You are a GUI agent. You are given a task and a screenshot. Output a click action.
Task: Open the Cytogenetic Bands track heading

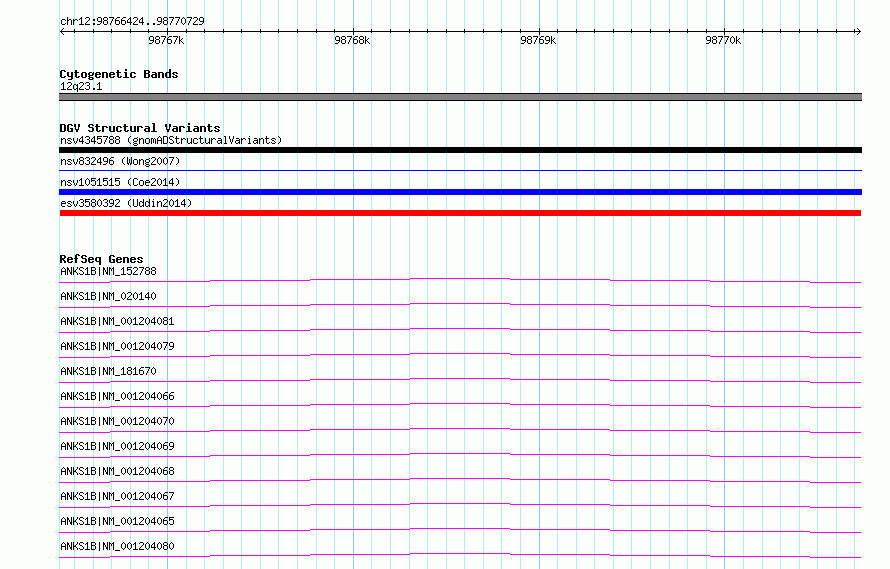[119, 74]
